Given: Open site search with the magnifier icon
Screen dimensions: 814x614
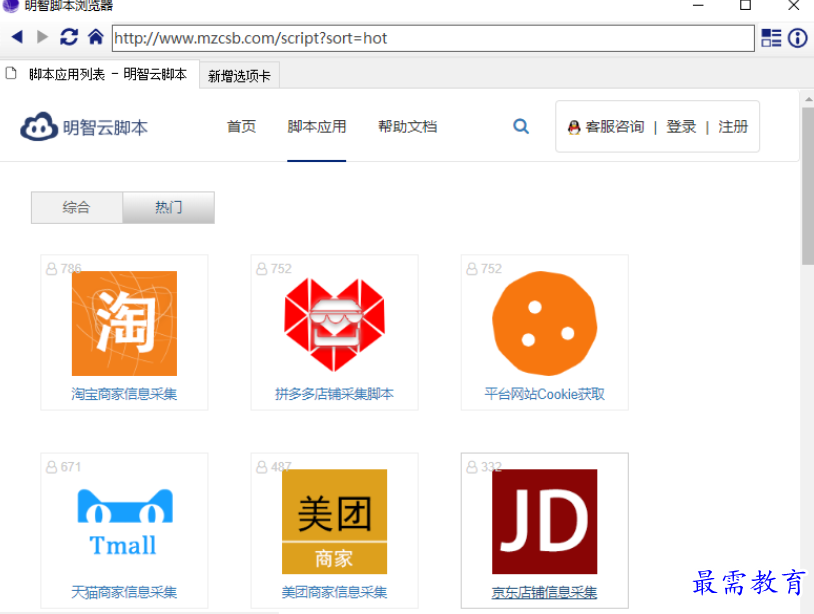Looking at the screenshot, I should coord(521,126).
